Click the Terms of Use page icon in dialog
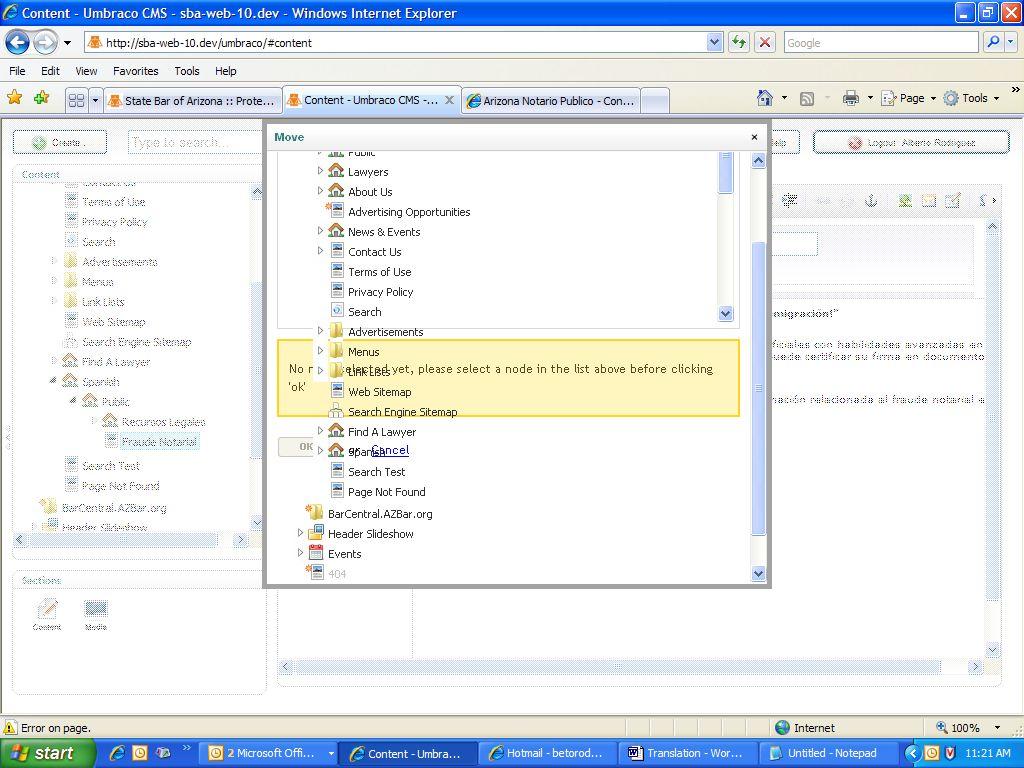Image resolution: width=1024 pixels, height=768 pixels. point(337,271)
